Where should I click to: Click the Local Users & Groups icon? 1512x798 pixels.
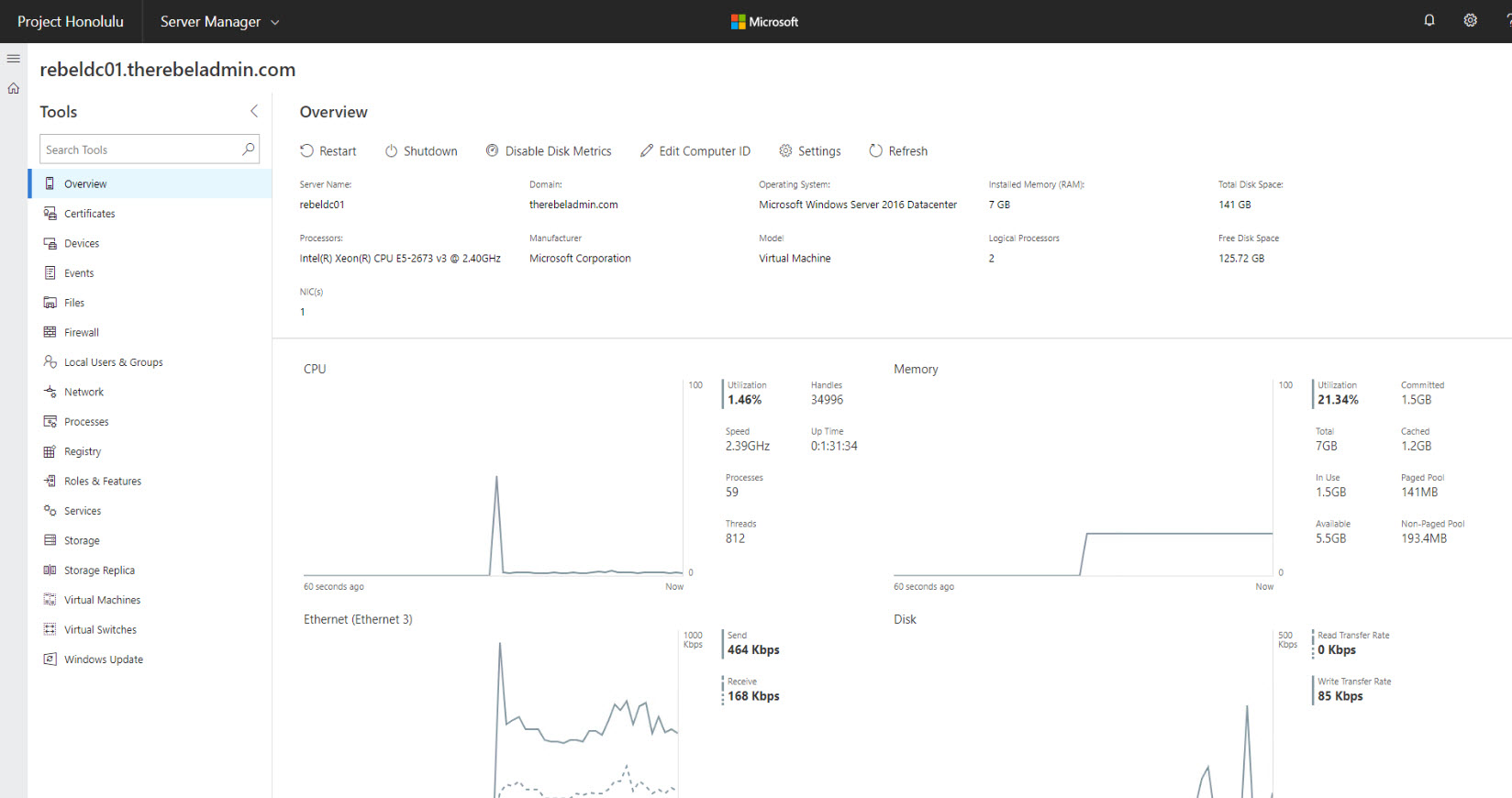click(50, 362)
